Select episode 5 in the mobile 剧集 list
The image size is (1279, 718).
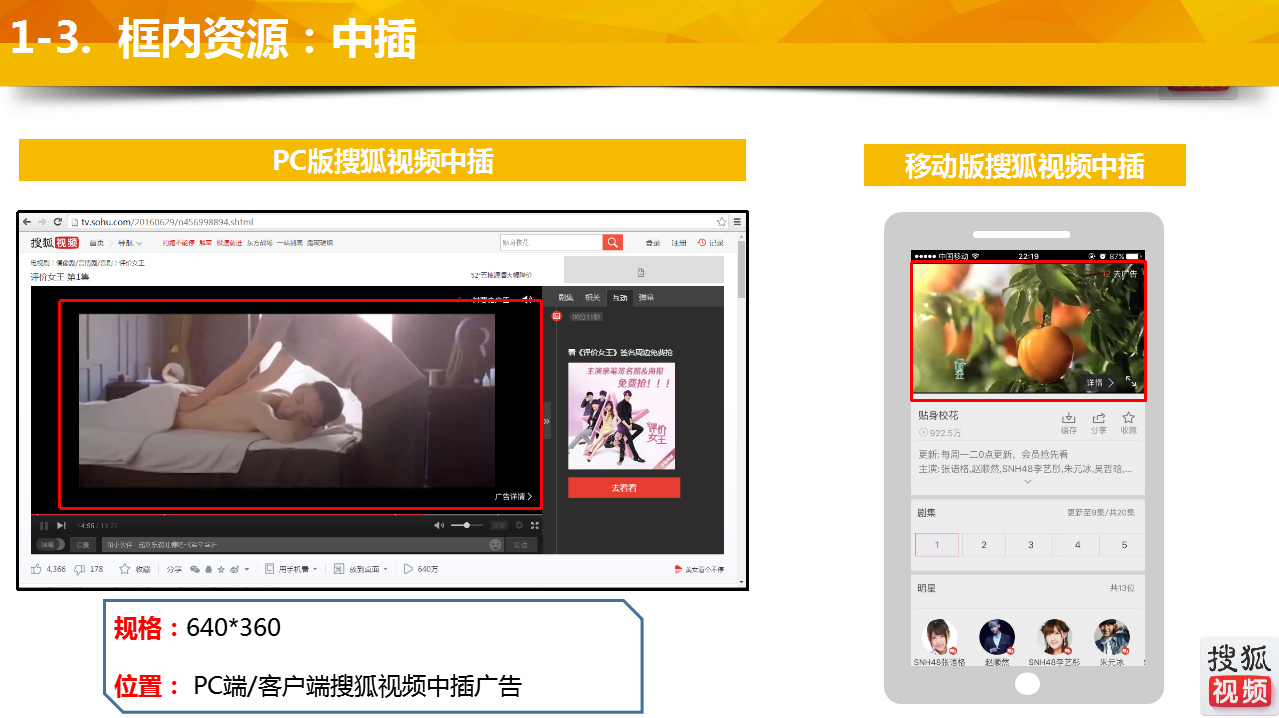1124,545
